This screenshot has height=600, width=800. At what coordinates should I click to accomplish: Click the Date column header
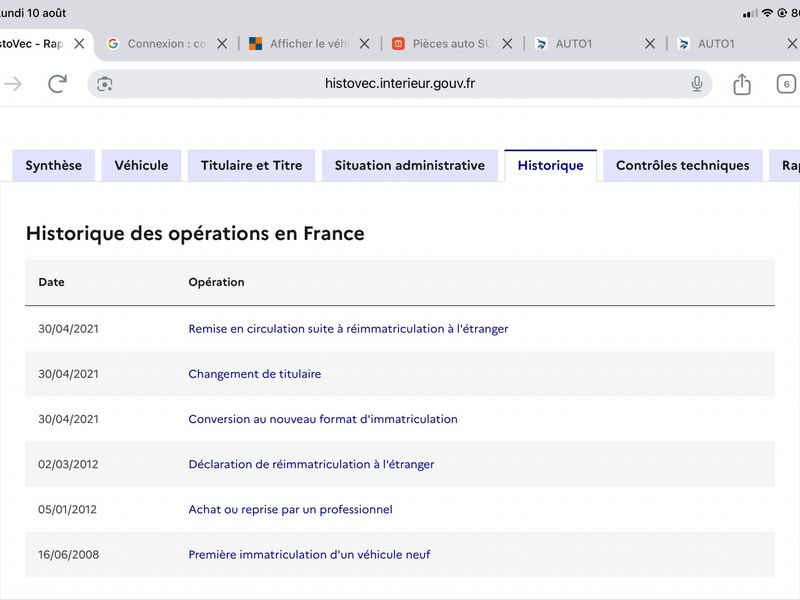tap(52, 282)
